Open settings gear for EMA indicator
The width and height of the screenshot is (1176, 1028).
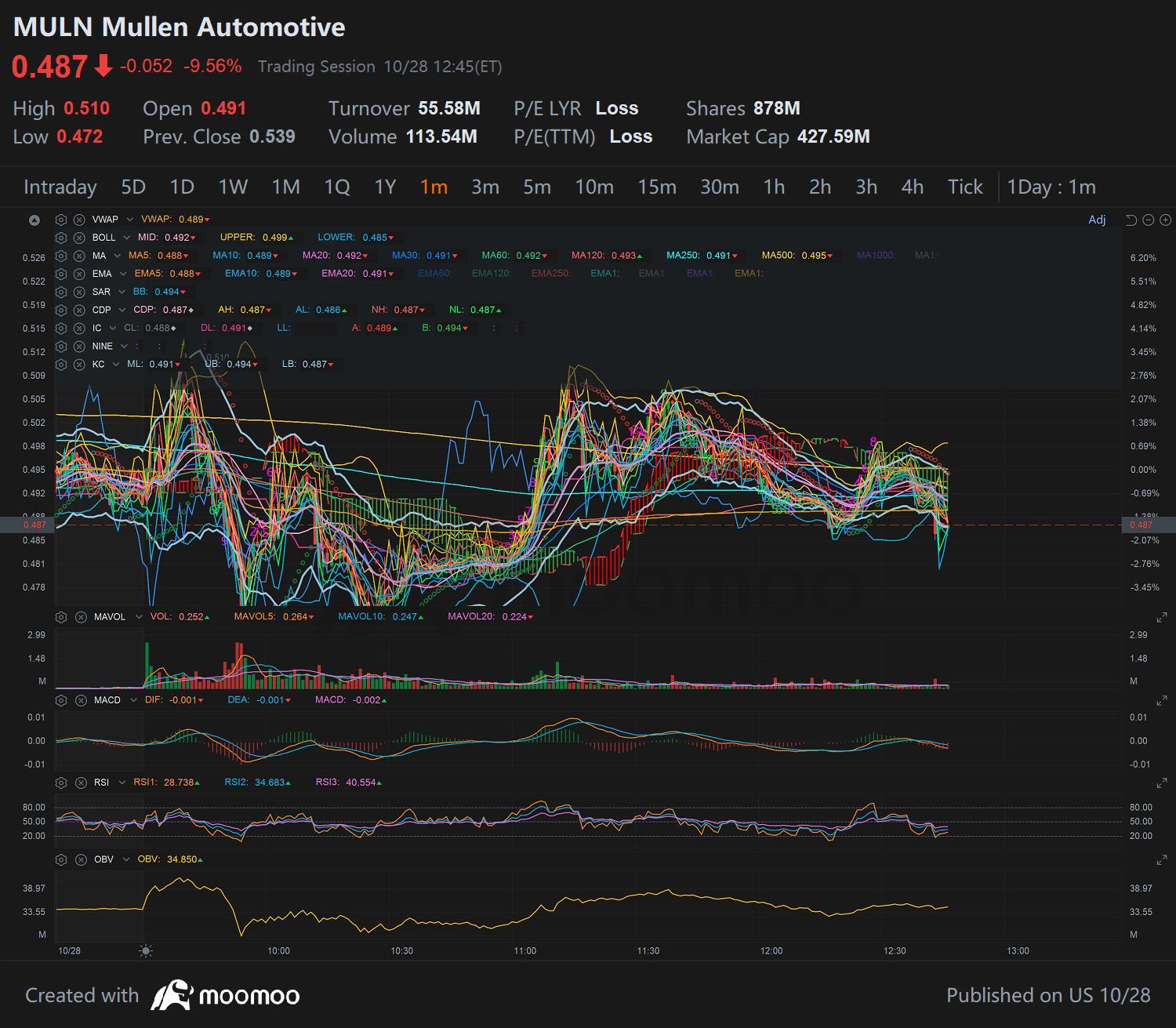point(61,274)
